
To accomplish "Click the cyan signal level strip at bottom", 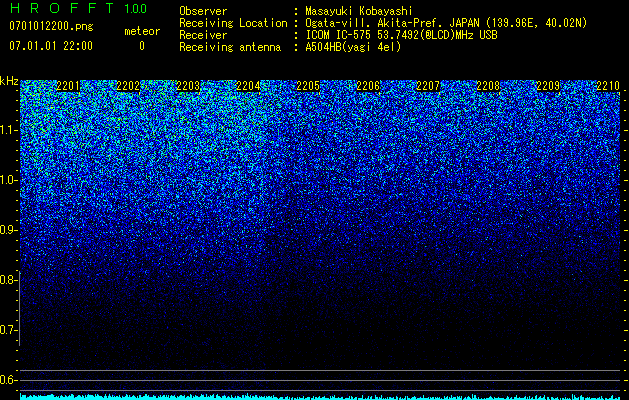I will tap(320, 397).
